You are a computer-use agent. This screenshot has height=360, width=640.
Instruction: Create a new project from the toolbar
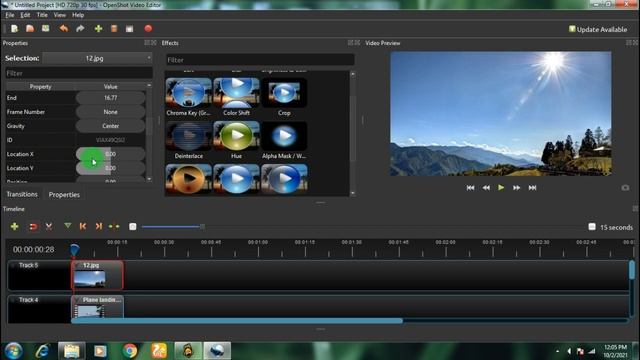(x=14, y=29)
